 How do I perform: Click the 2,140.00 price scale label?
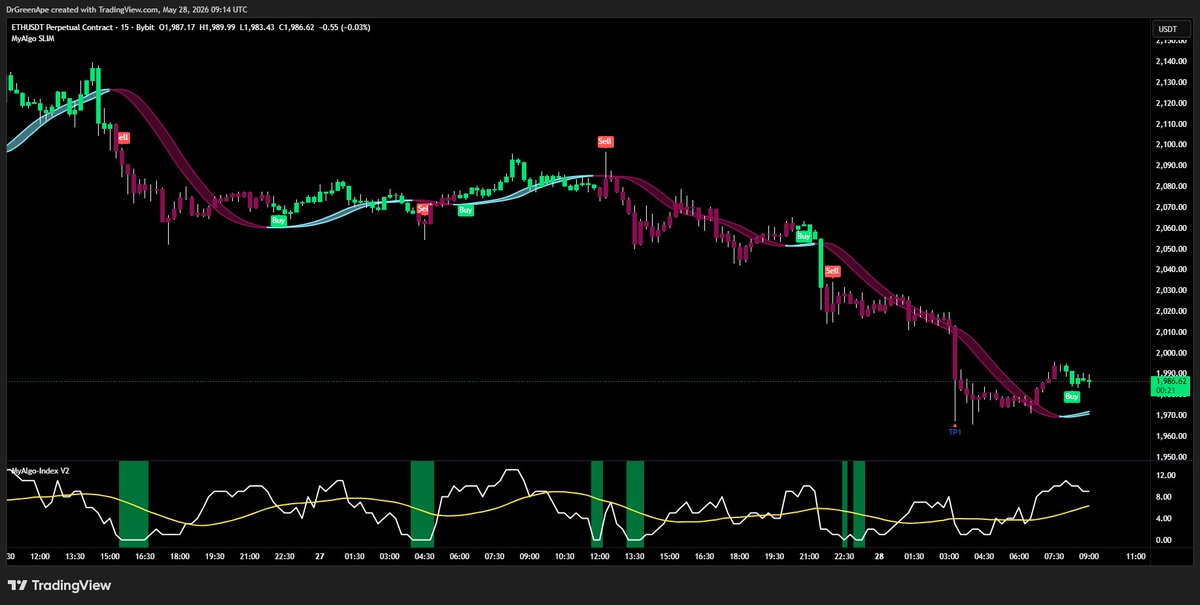pos(1169,62)
